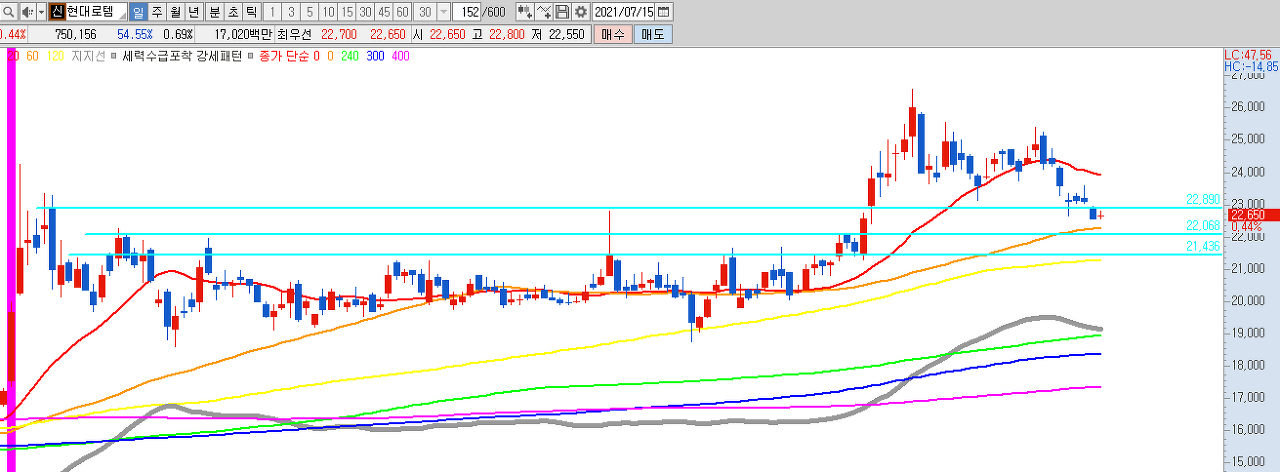Click the 종가 단순 moving average label

click(283, 56)
